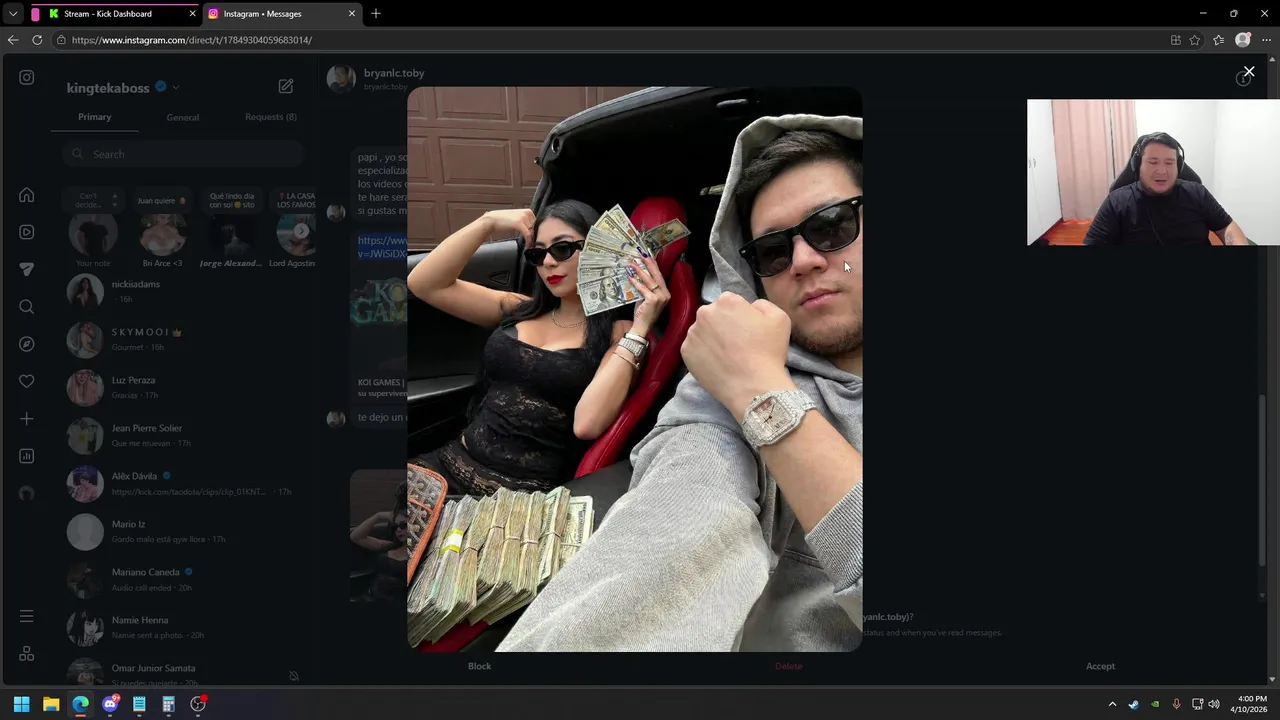Block this message request
The image size is (1280, 720).
coord(479,666)
